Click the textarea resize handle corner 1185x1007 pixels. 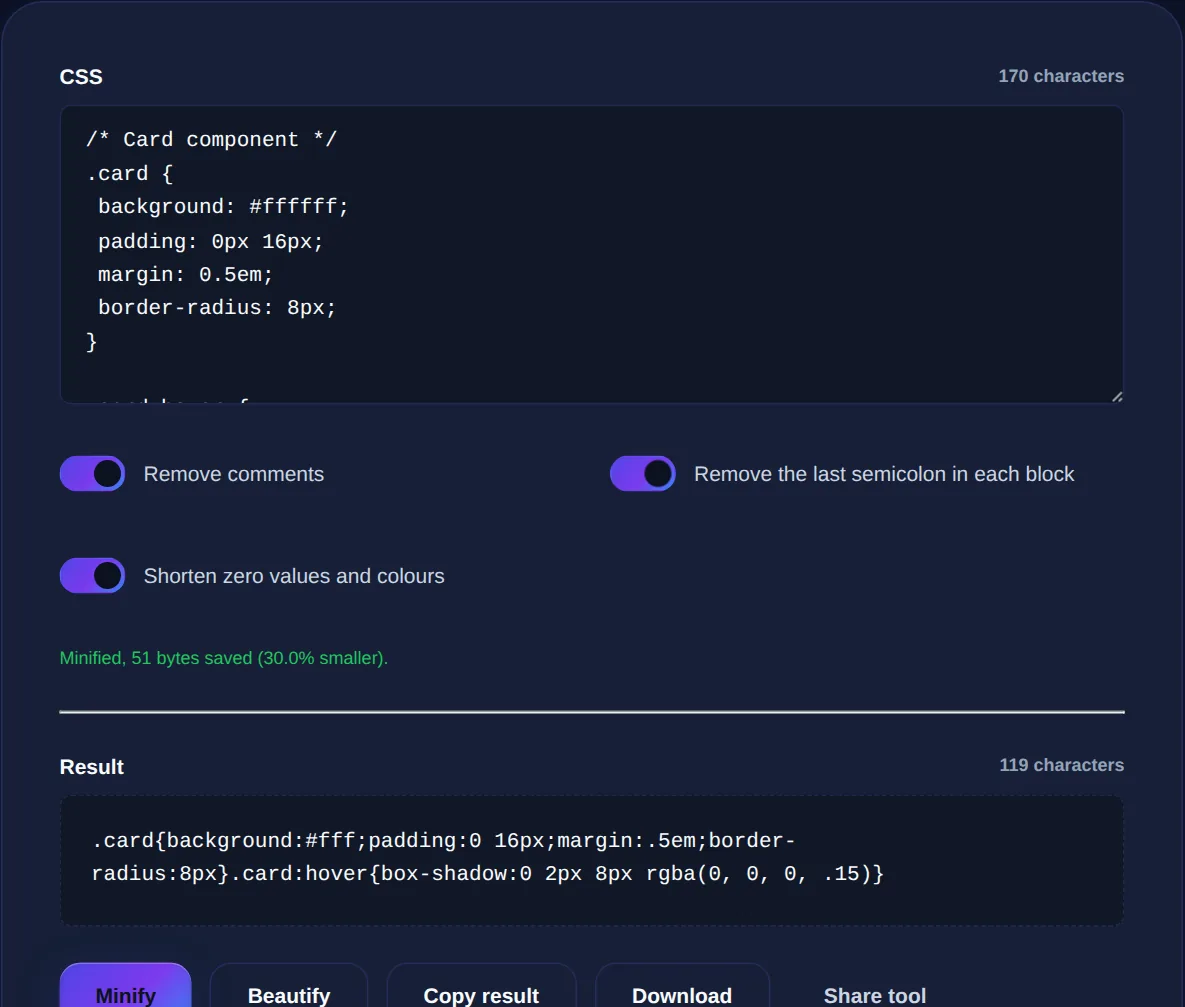point(1117,396)
